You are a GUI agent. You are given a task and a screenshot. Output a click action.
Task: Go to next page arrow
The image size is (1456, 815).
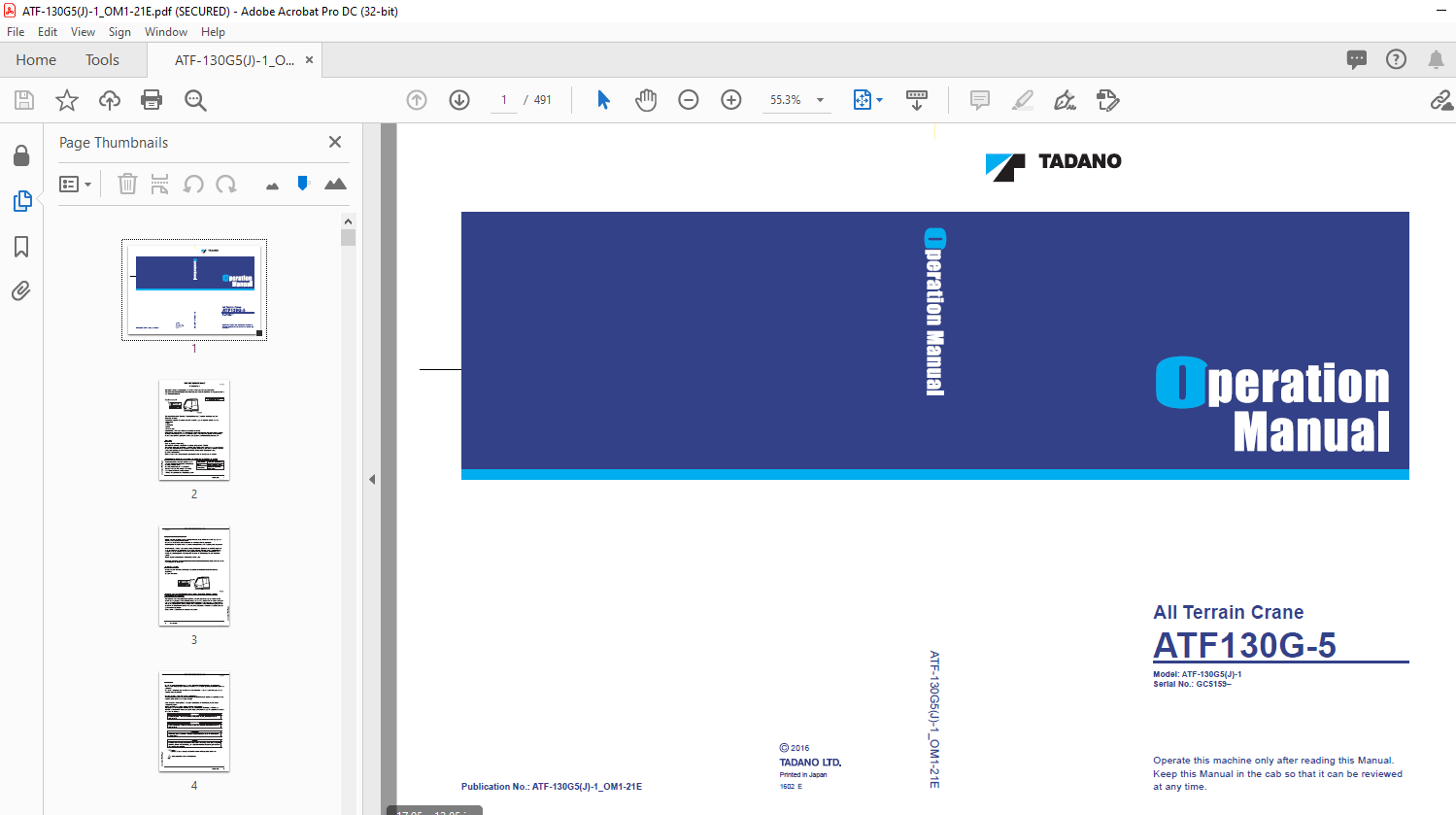[x=459, y=100]
